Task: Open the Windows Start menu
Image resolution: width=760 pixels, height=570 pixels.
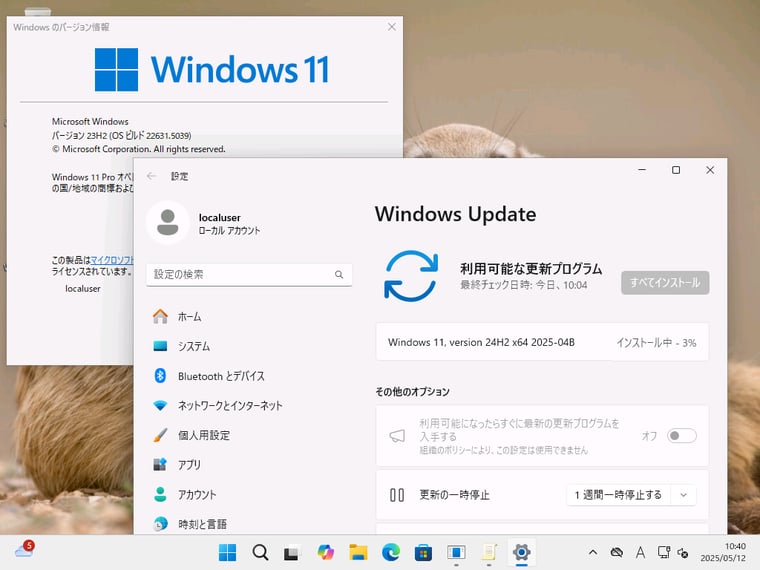Action: tap(227, 552)
